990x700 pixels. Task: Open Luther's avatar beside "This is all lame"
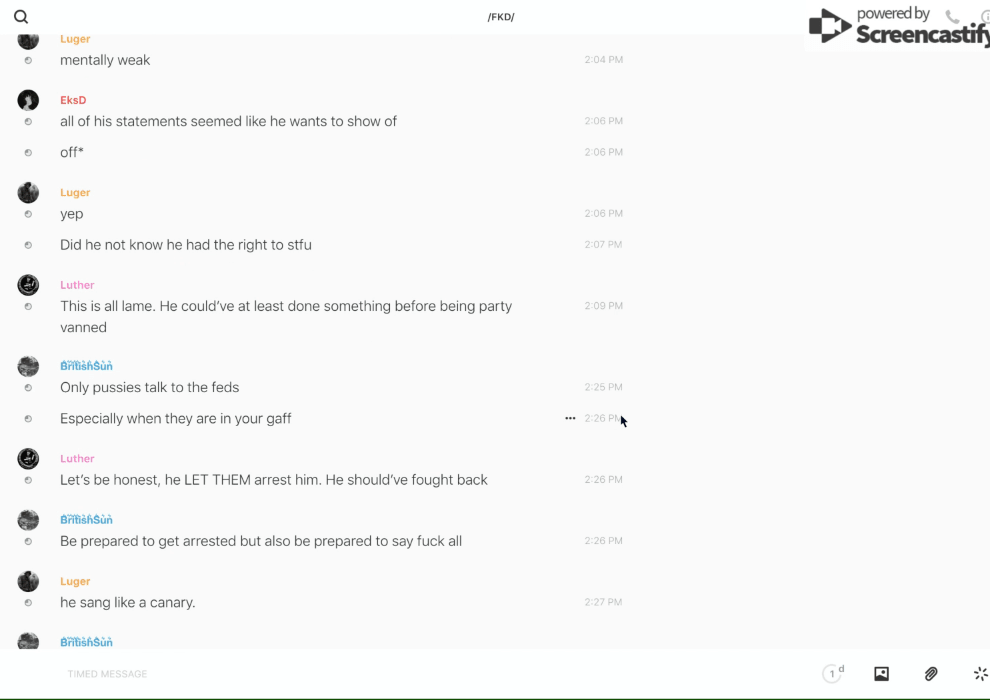(x=28, y=285)
